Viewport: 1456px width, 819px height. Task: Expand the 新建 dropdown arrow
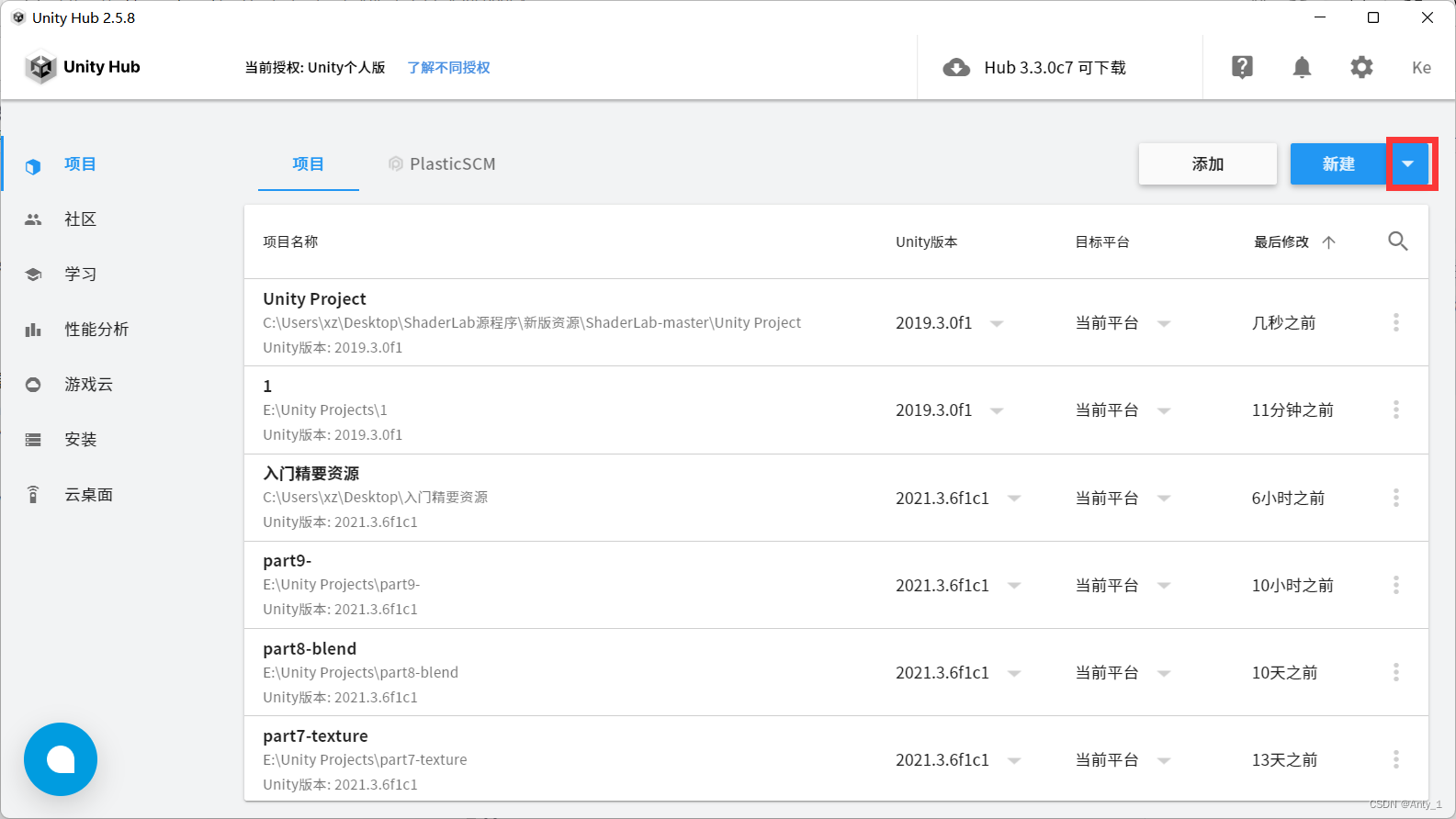1408,164
